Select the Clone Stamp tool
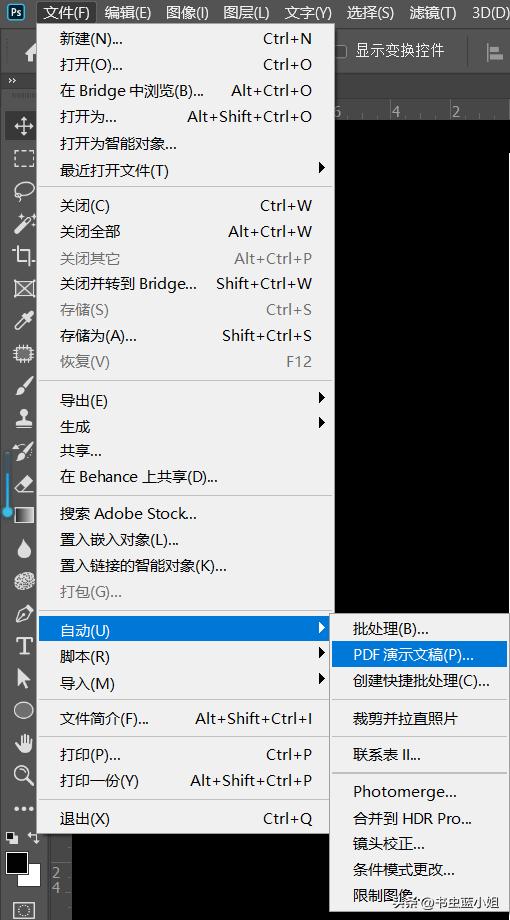This screenshot has height=920, width=510. [x=23, y=418]
